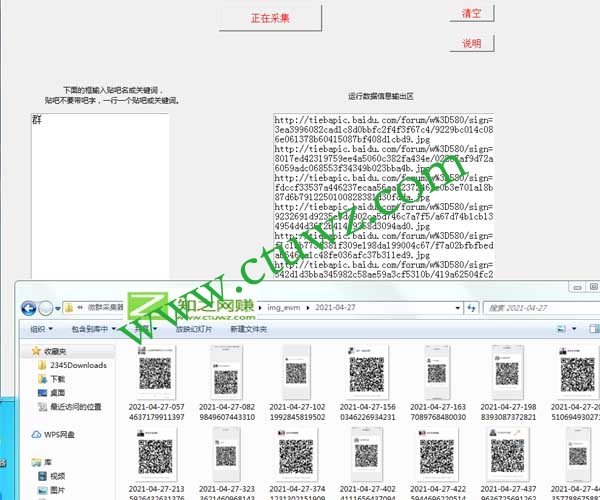Click the address bar refresh icon

(471, 308)
